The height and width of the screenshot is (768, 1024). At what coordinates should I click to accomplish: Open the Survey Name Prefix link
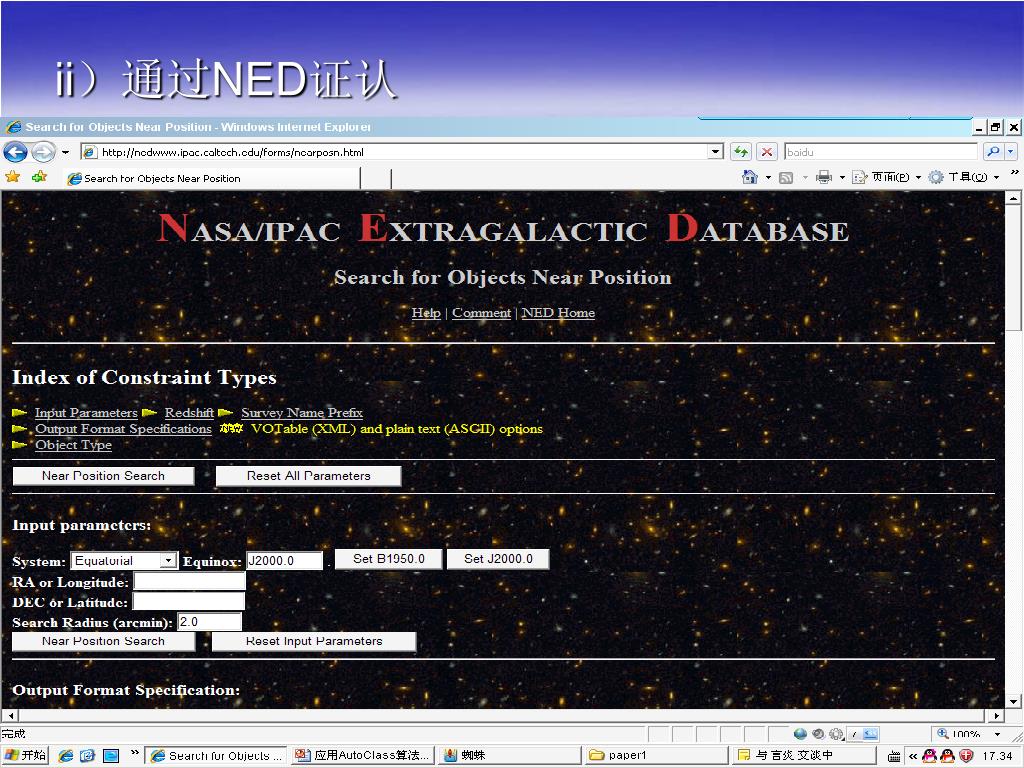302,413
